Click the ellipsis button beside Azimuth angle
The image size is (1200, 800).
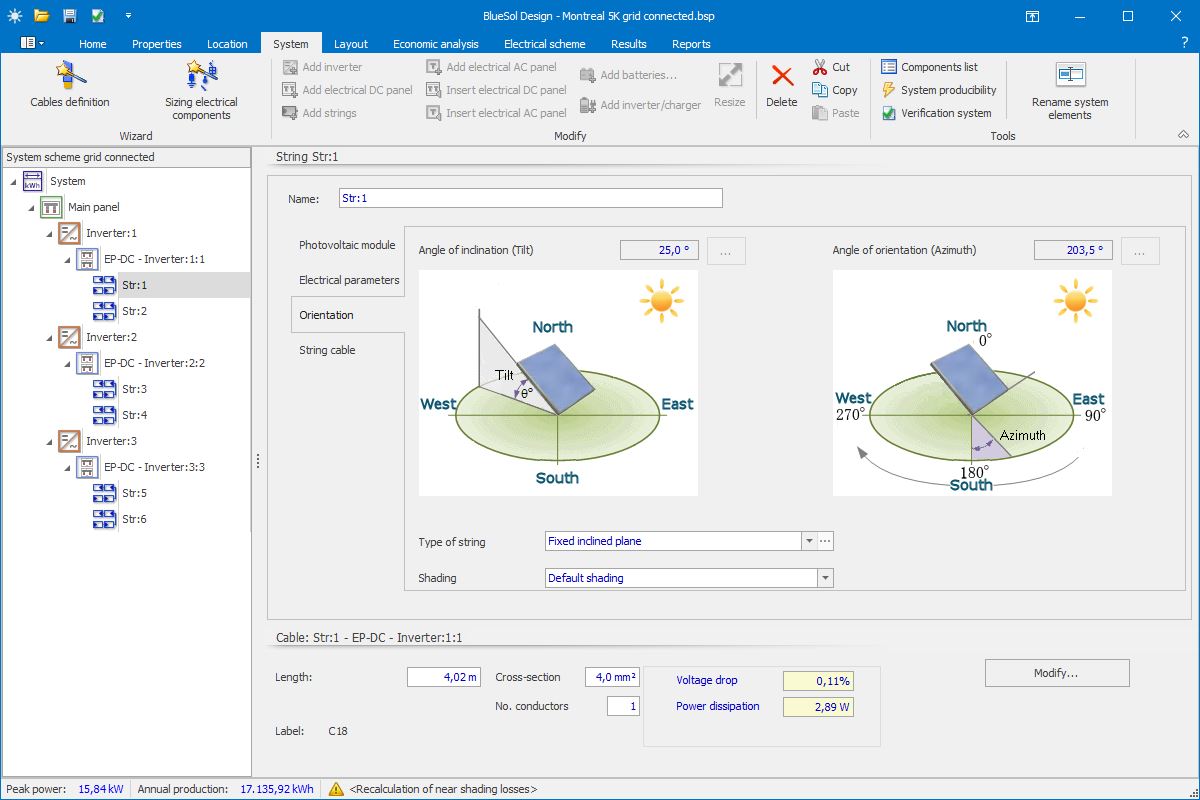click(1140, 250)
